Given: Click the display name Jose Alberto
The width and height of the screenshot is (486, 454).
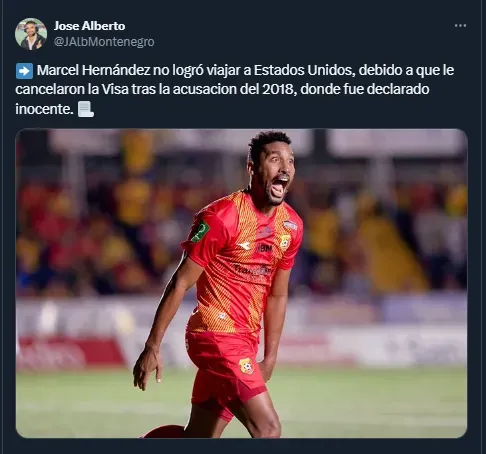Looking at the screenshot, I should coord(89,26).
